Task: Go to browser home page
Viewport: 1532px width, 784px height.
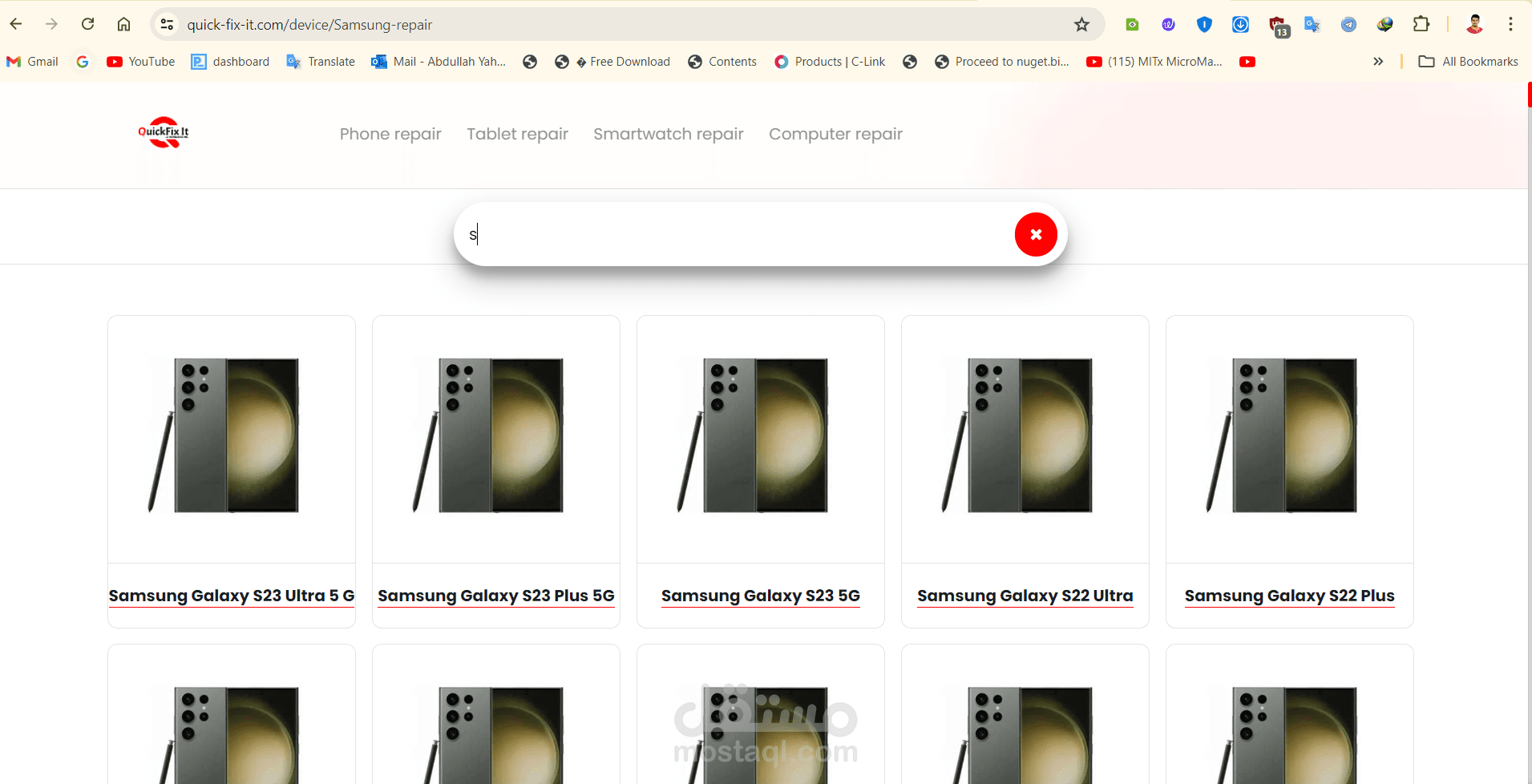Action: pos(123,25)
